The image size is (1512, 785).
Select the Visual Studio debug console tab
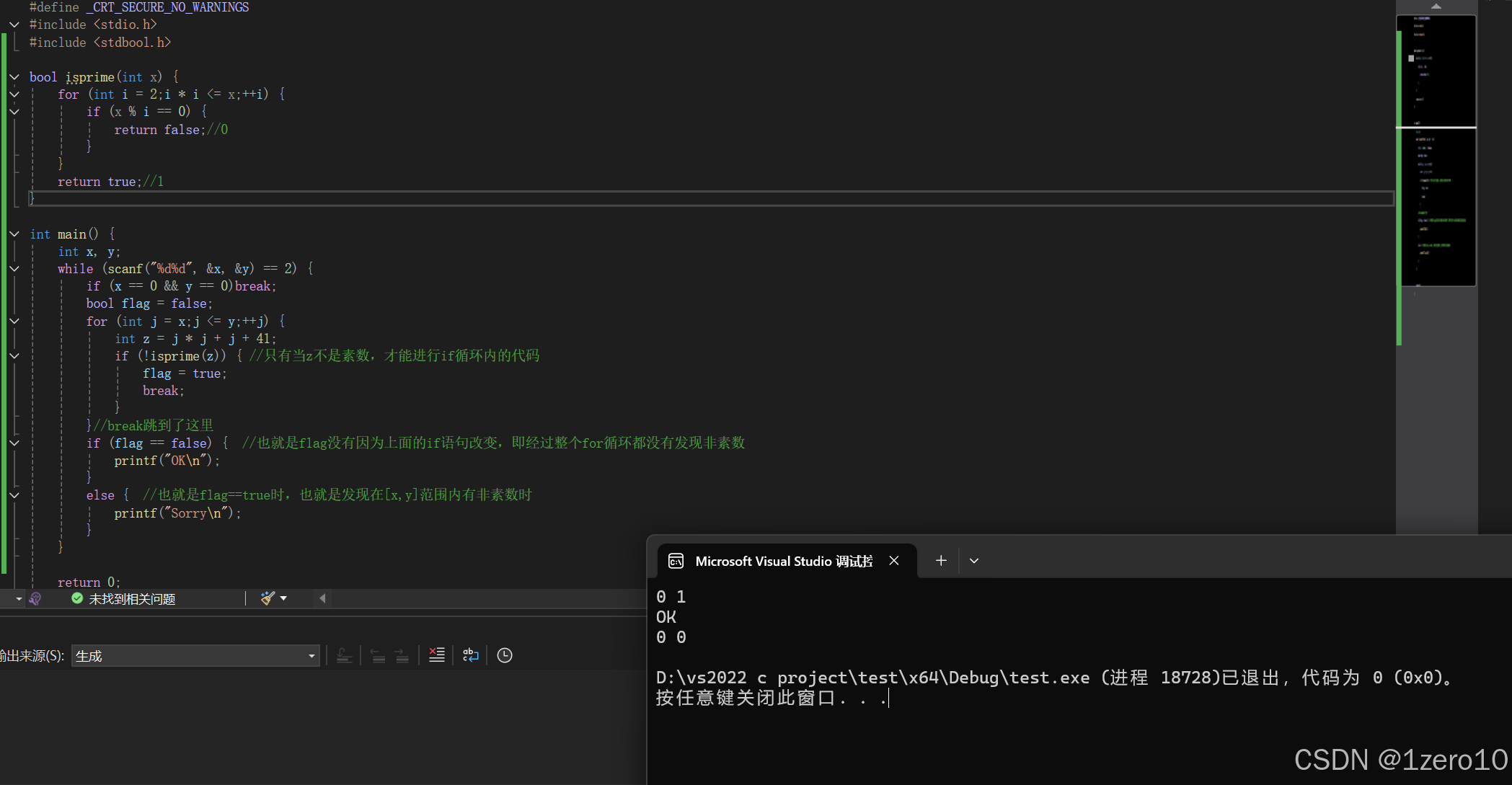[x=782, y=561]
